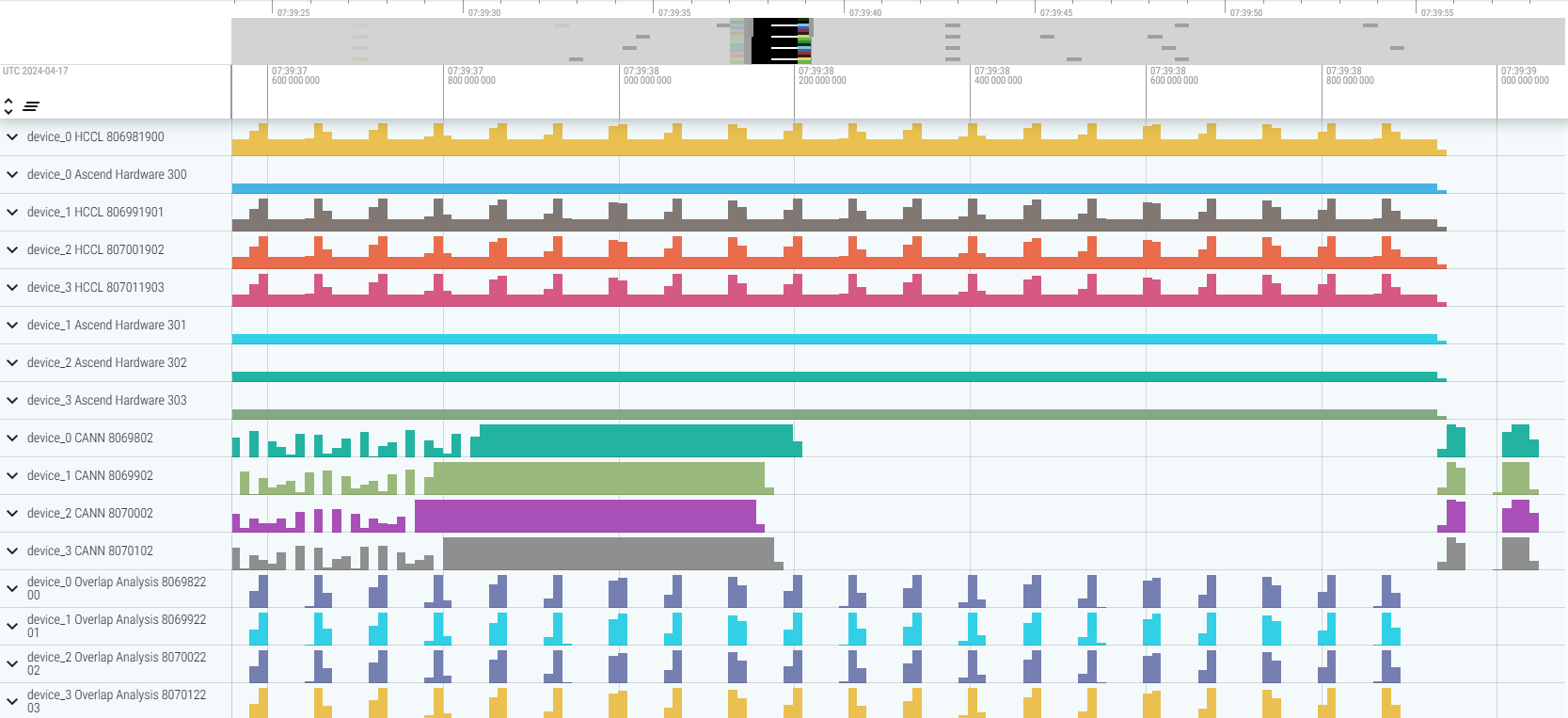Select the device_0 Overlap Analysis track title
Screen dimensions: 1568x718
pyautogui.click(x=117, y=589)
